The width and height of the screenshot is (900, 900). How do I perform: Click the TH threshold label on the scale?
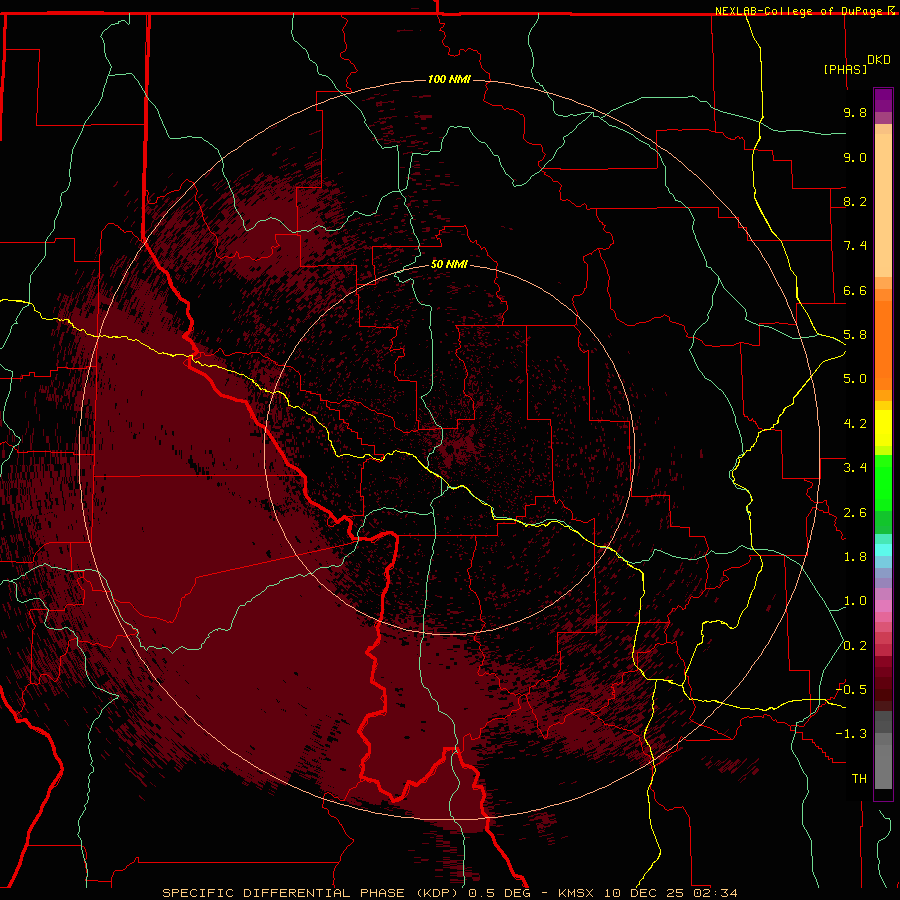click(x=859, y=779)
